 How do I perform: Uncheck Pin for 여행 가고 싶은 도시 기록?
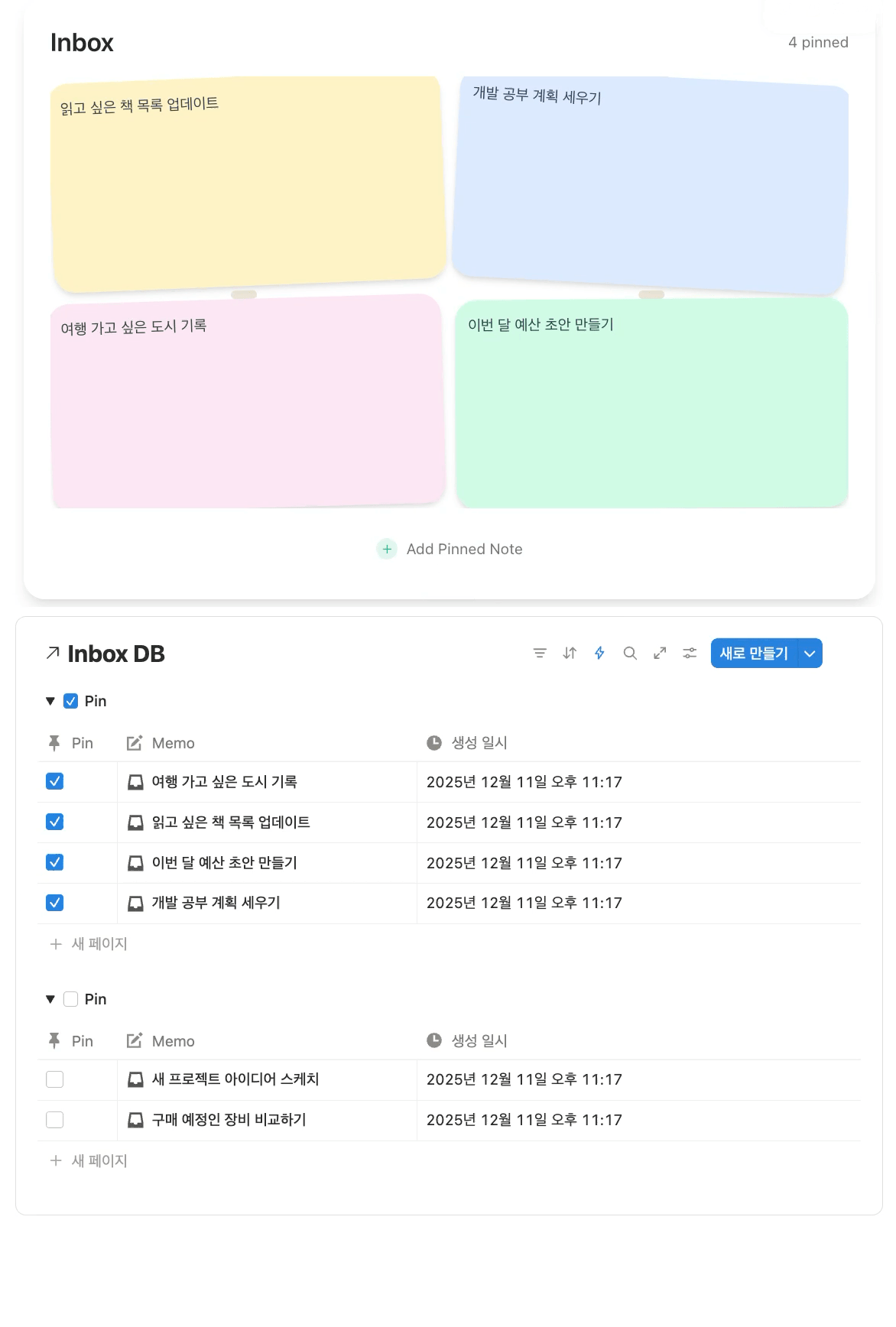[x=55, y=781]
